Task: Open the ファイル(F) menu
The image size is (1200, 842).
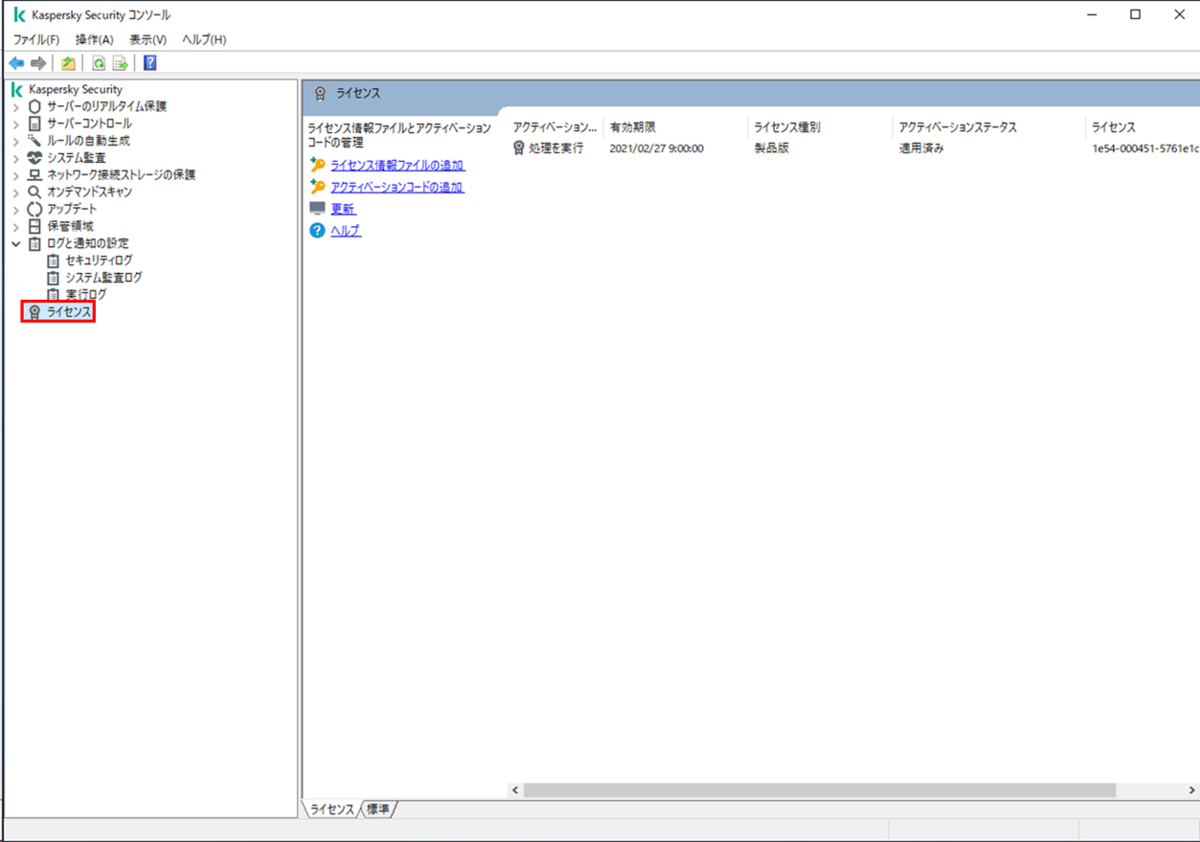Action: tap(36, 39)
